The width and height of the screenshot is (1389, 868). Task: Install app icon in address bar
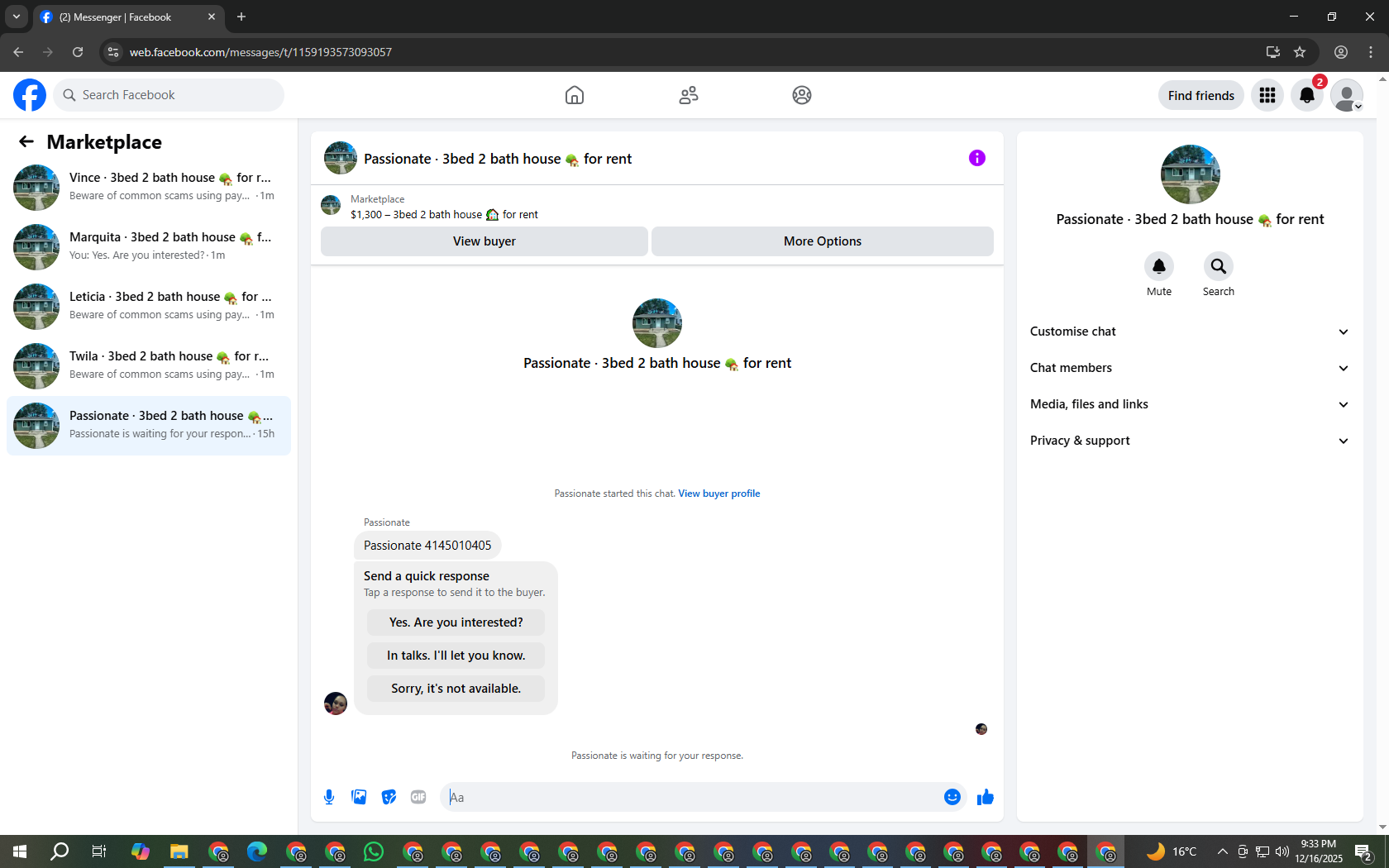[1273, 52]
